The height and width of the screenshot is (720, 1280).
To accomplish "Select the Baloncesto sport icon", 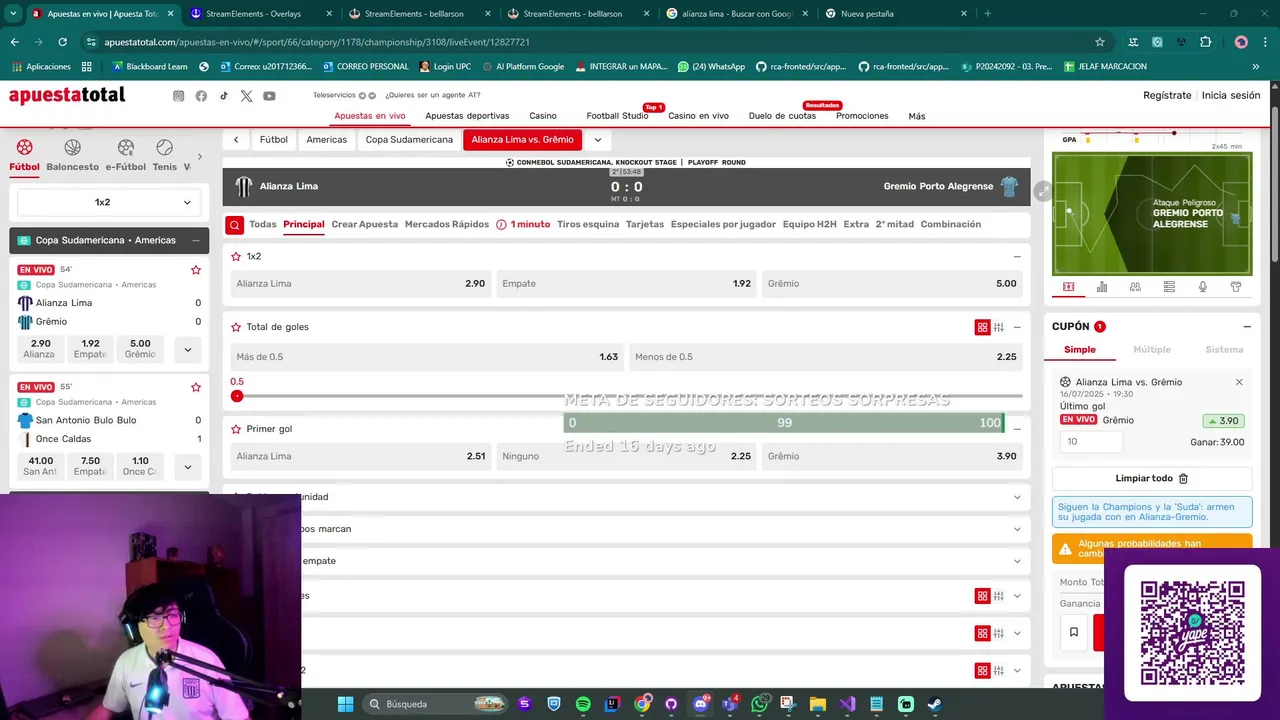I will point(73,147).
